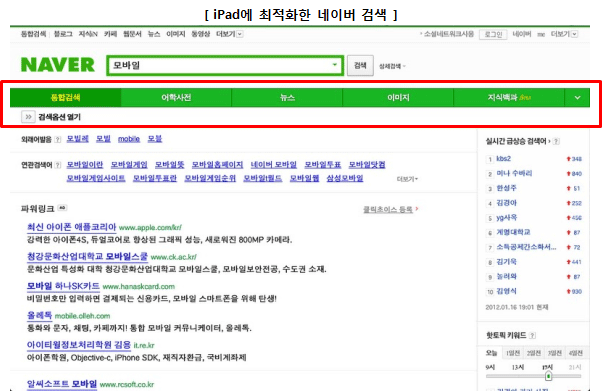Expand the green tab bar chevron
Viewport: 602px width, 391px height.
click(577, 98)
